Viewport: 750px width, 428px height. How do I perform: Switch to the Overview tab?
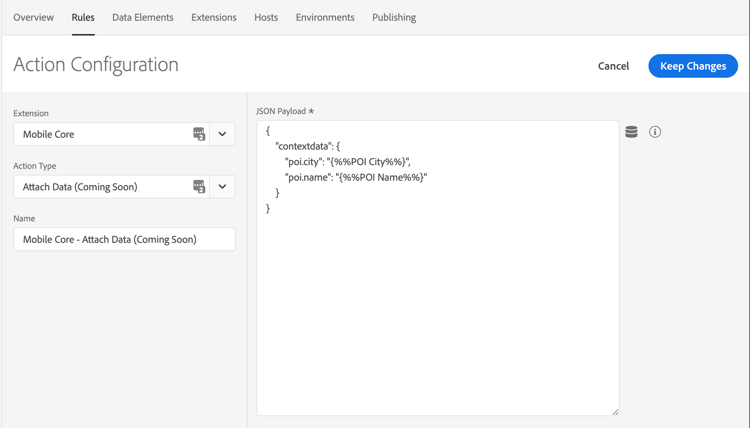click(33, 18)
